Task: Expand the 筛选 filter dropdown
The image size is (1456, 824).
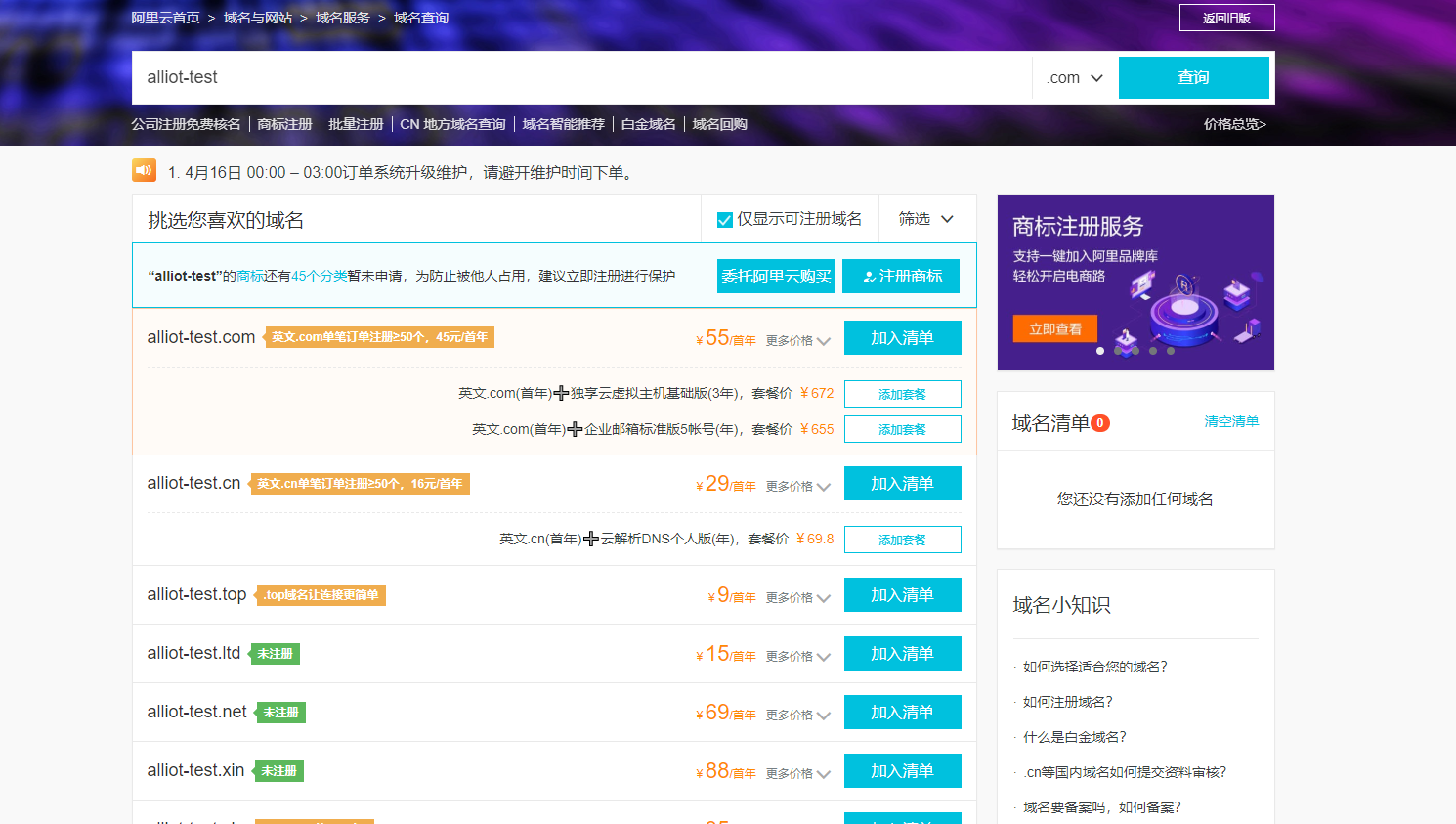Action: coord(925,219)
